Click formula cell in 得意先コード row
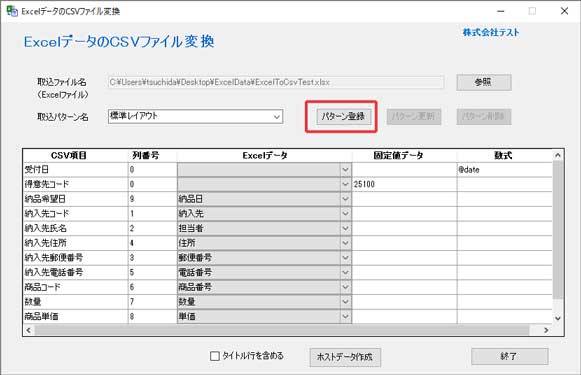Viewport: 581px width, 375px height. pos(505,184)
